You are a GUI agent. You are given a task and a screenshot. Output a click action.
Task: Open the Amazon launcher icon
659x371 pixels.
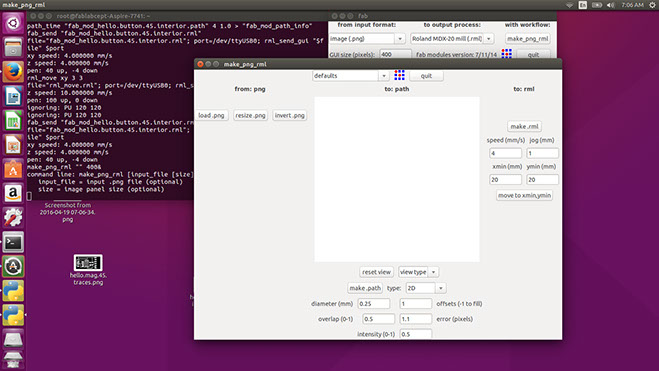13,193
